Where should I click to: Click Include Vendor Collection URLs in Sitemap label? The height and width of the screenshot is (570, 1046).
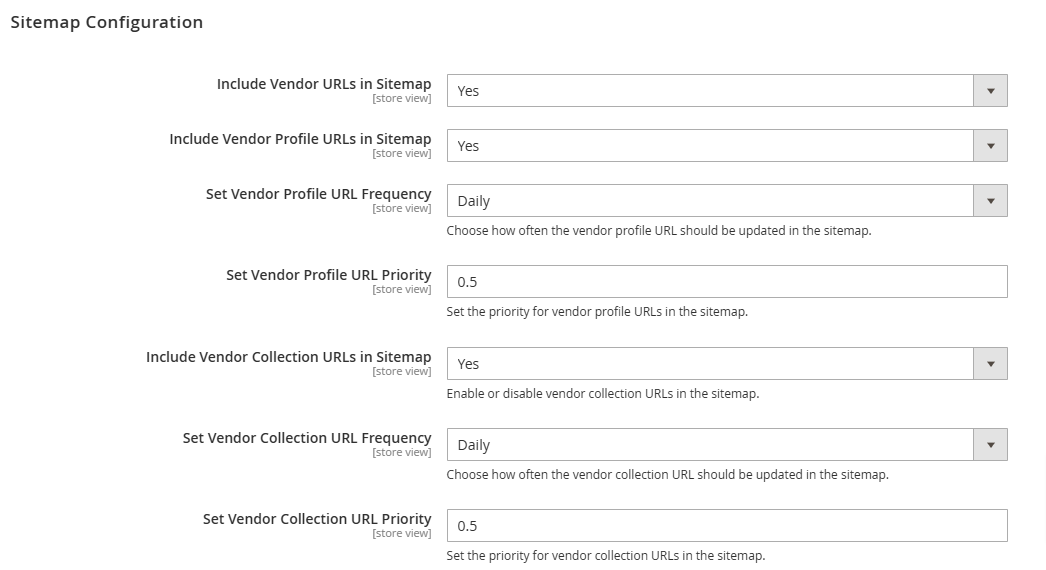[289, 357]
